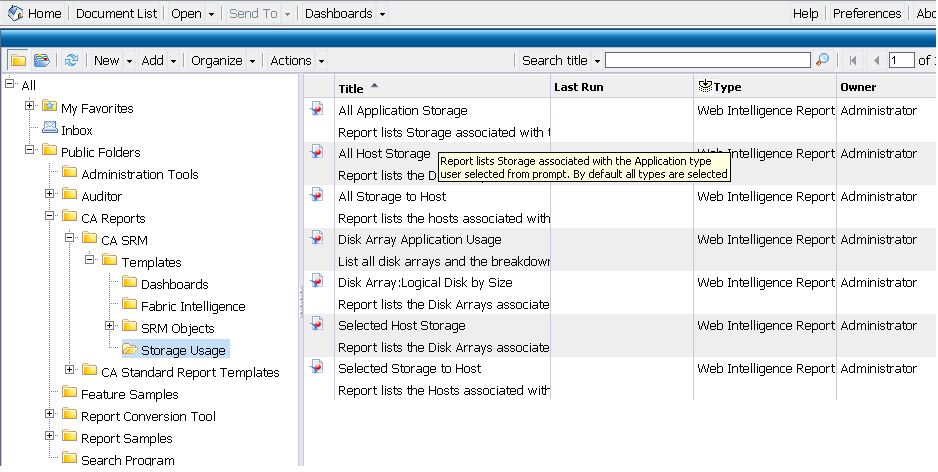Viewport: 938px width, 472px height.
Task: Click the filter icon beside Type header
Action: 704,87
